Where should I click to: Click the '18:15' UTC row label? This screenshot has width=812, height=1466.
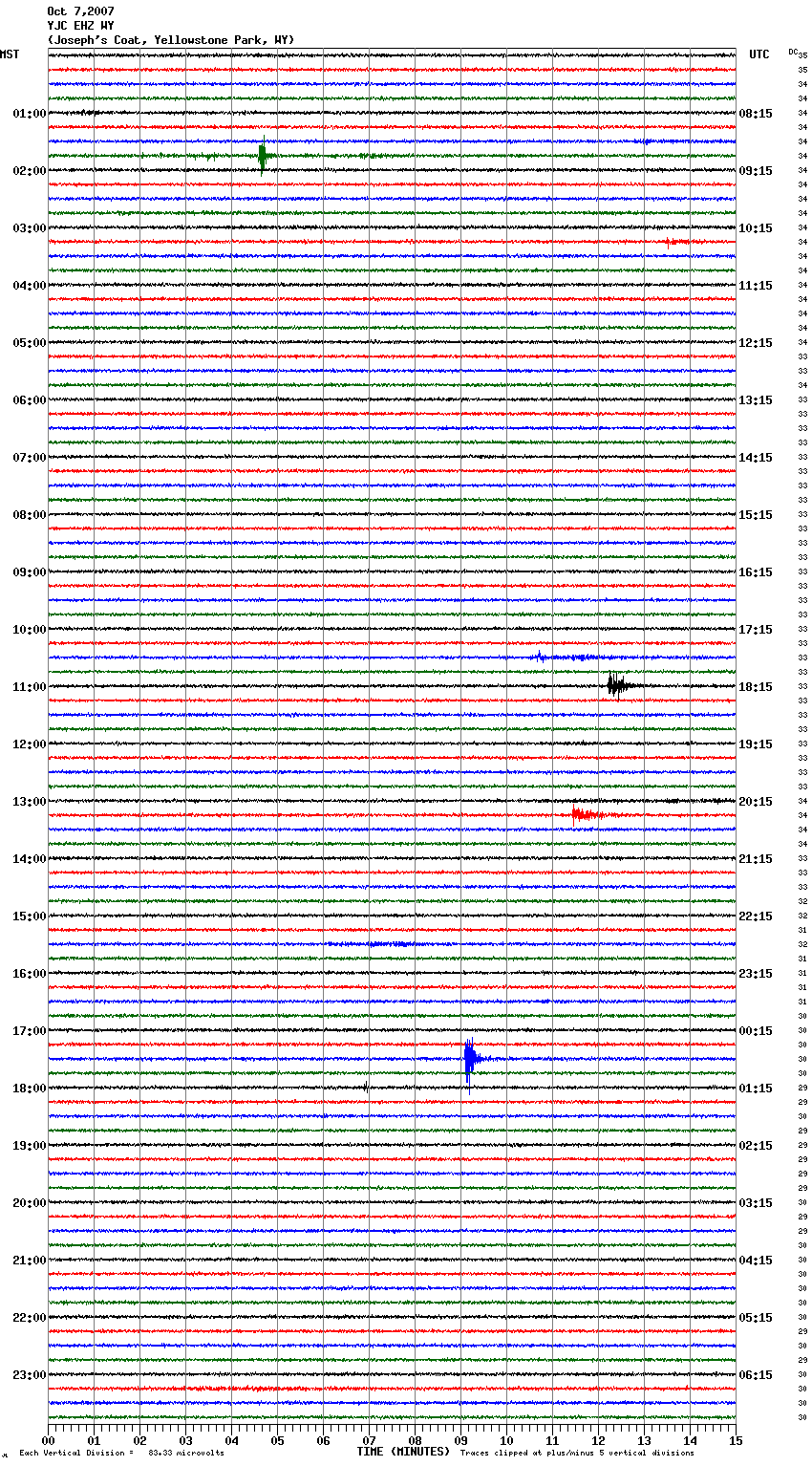756,687
